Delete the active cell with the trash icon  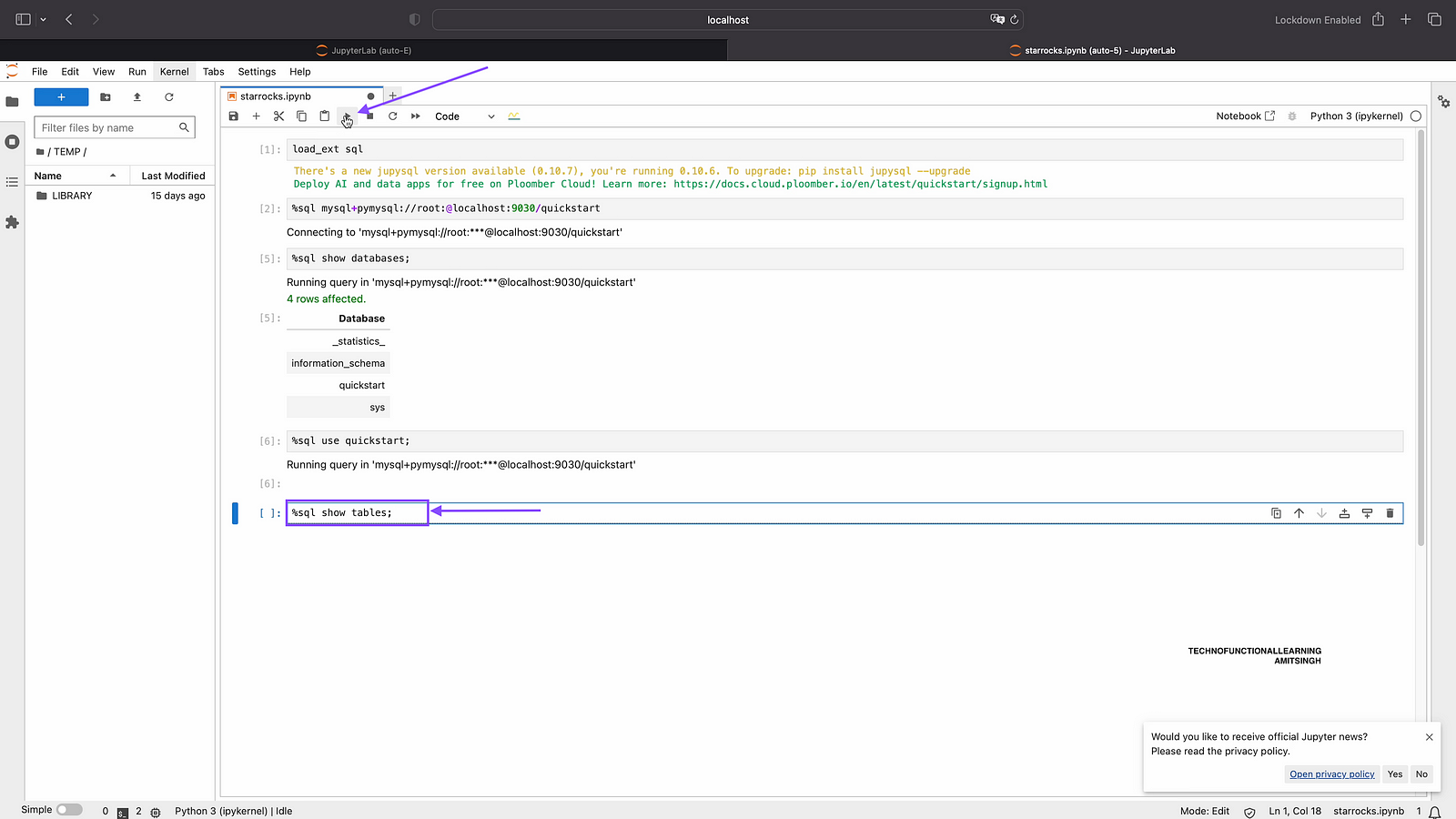[x=1390, y=513]
